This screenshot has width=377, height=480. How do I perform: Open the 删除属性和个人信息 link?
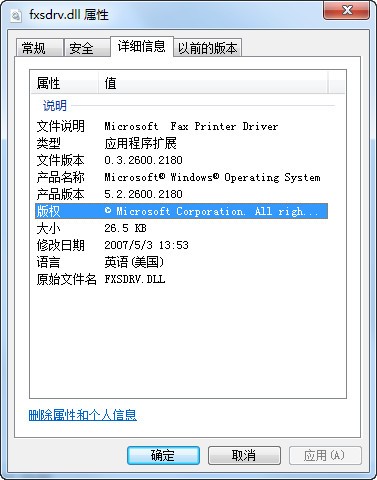(x=83, y=415)
